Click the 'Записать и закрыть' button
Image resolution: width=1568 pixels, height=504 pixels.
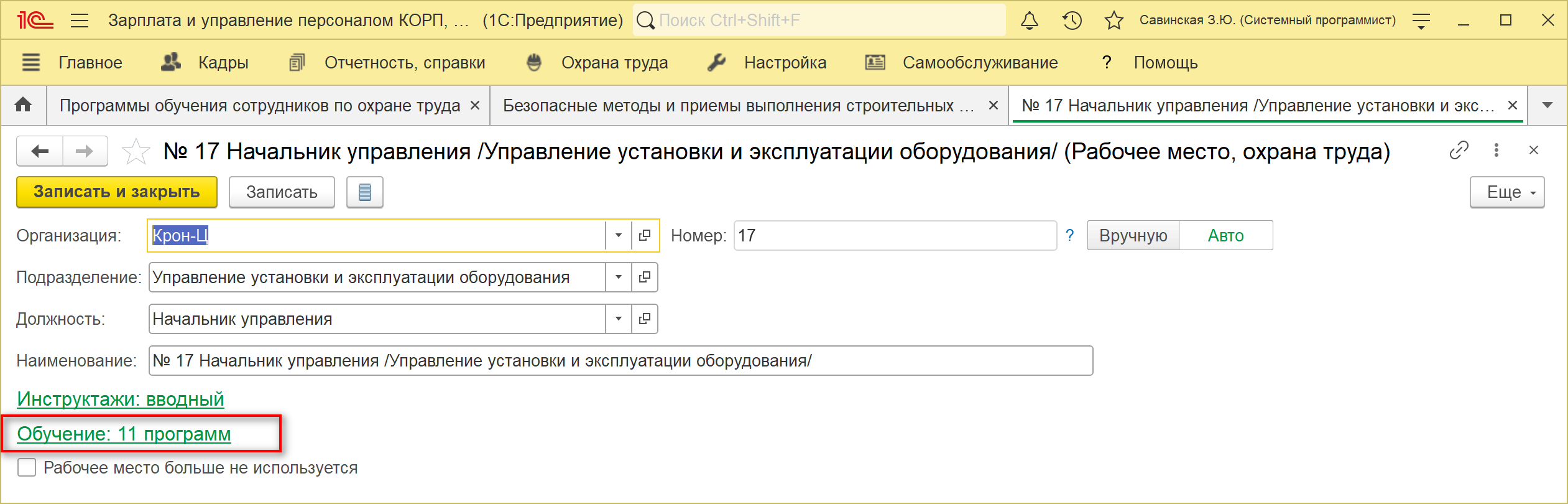pos(117,192)
